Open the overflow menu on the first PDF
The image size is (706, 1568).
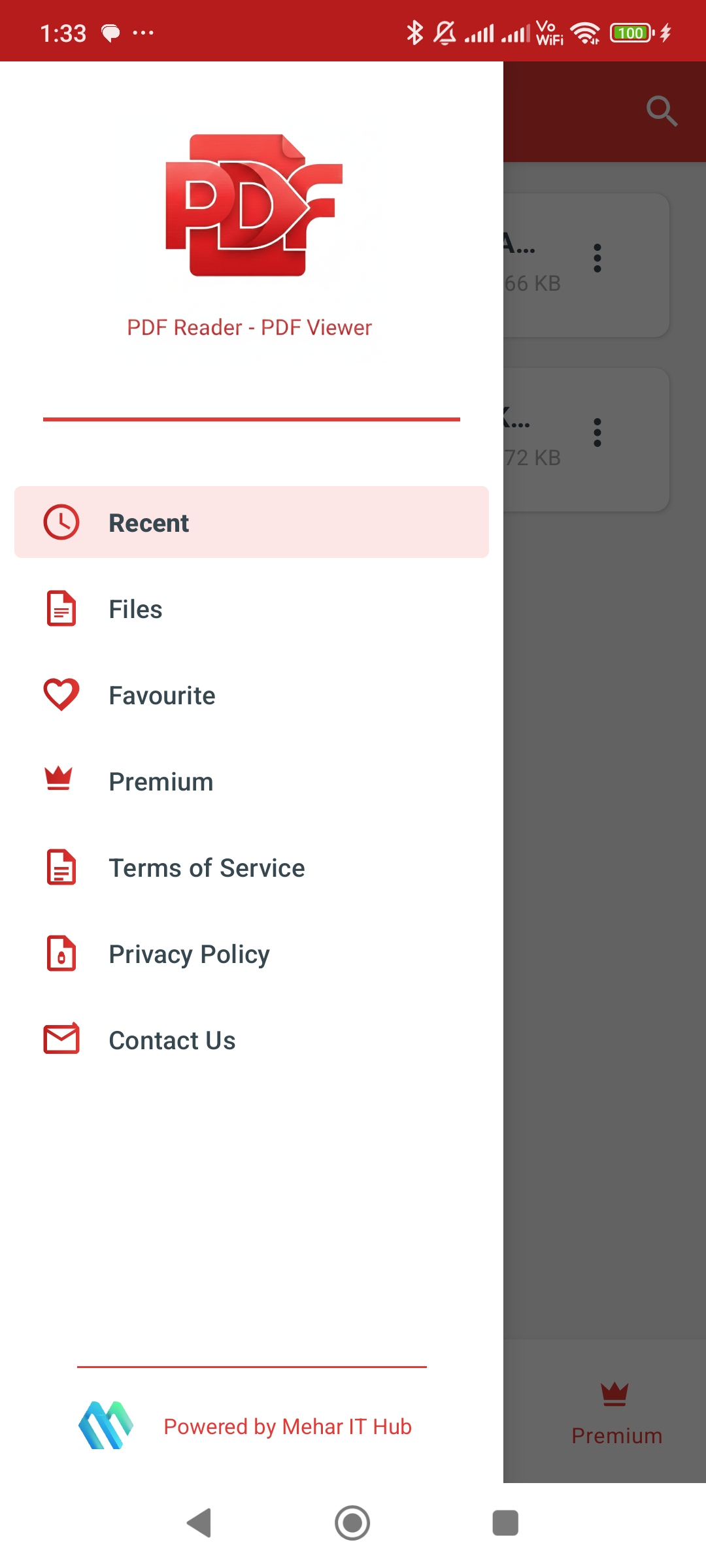(x=598, y=257)
